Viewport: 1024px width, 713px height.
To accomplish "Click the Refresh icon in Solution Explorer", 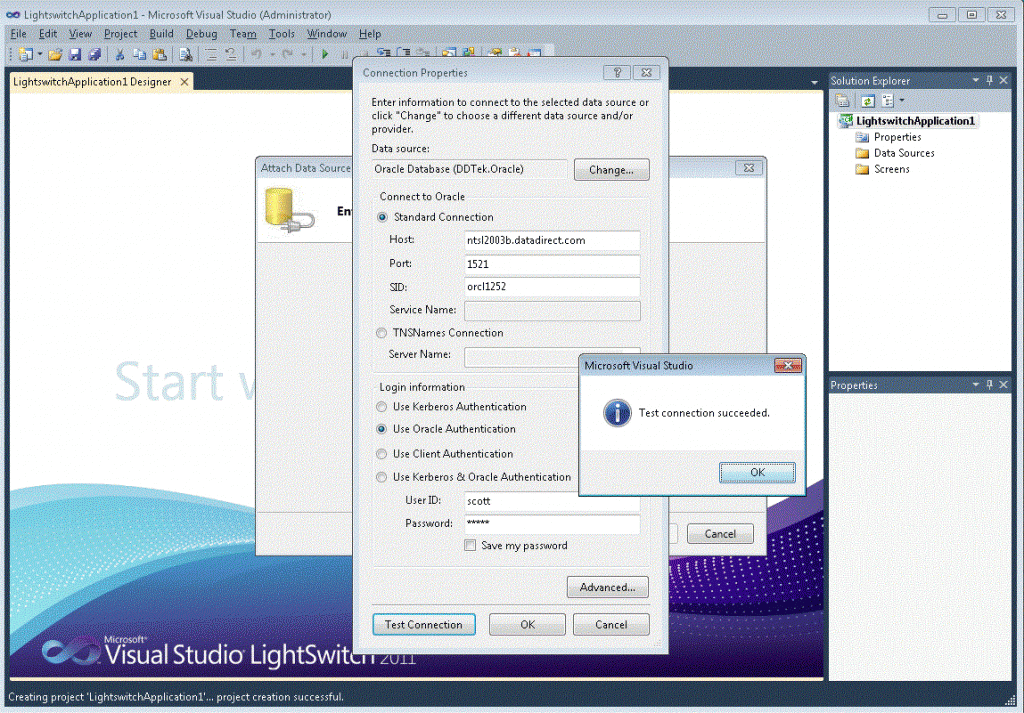I will (x=869, y=100).
